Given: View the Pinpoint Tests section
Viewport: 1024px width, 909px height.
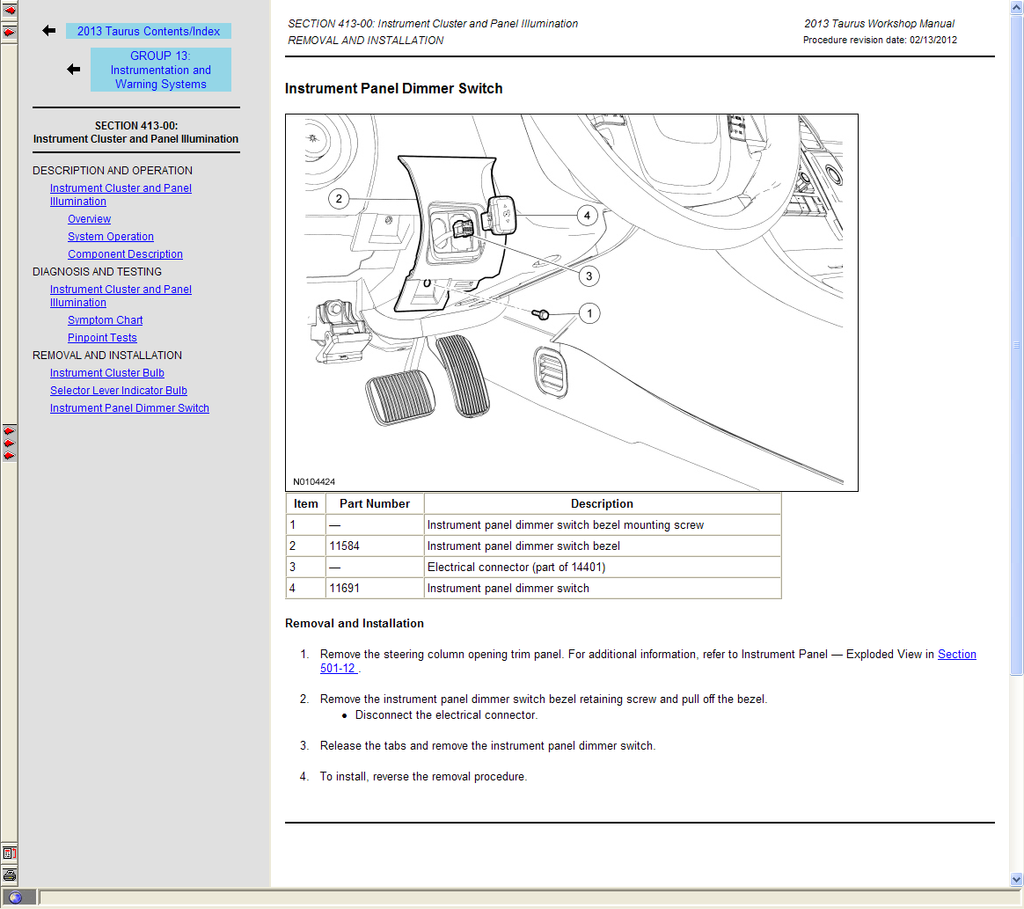Looking at the screenshot, I should point(102,338).
